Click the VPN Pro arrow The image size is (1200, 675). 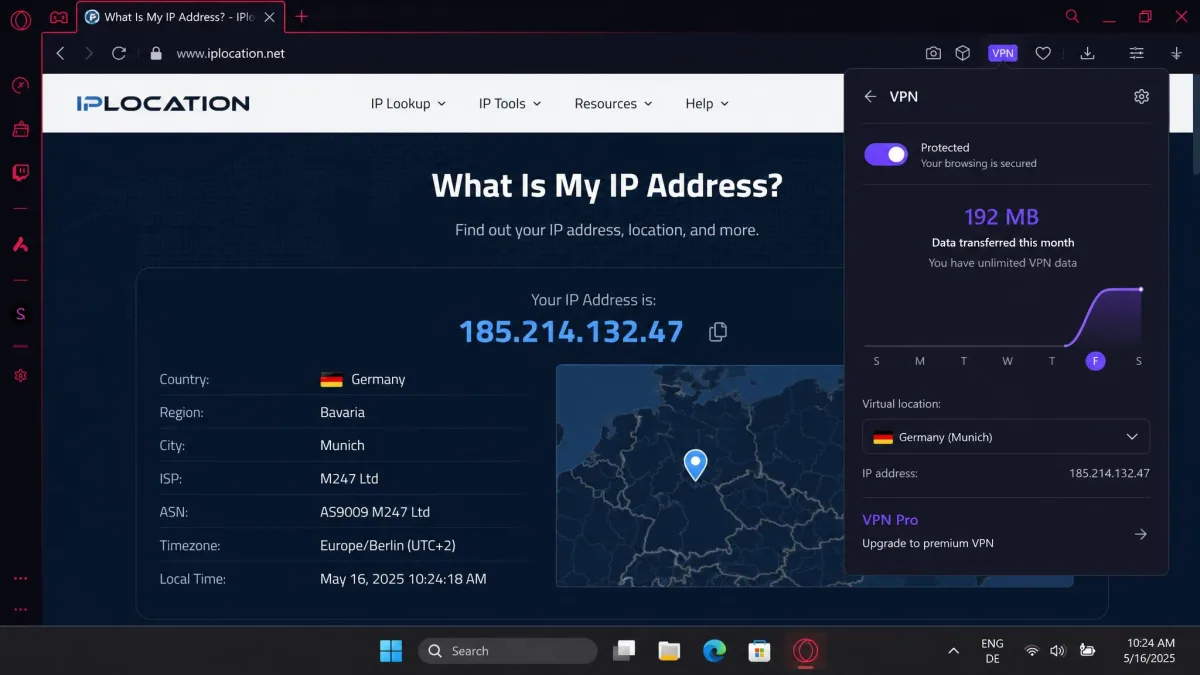[x=1140, y=534]
